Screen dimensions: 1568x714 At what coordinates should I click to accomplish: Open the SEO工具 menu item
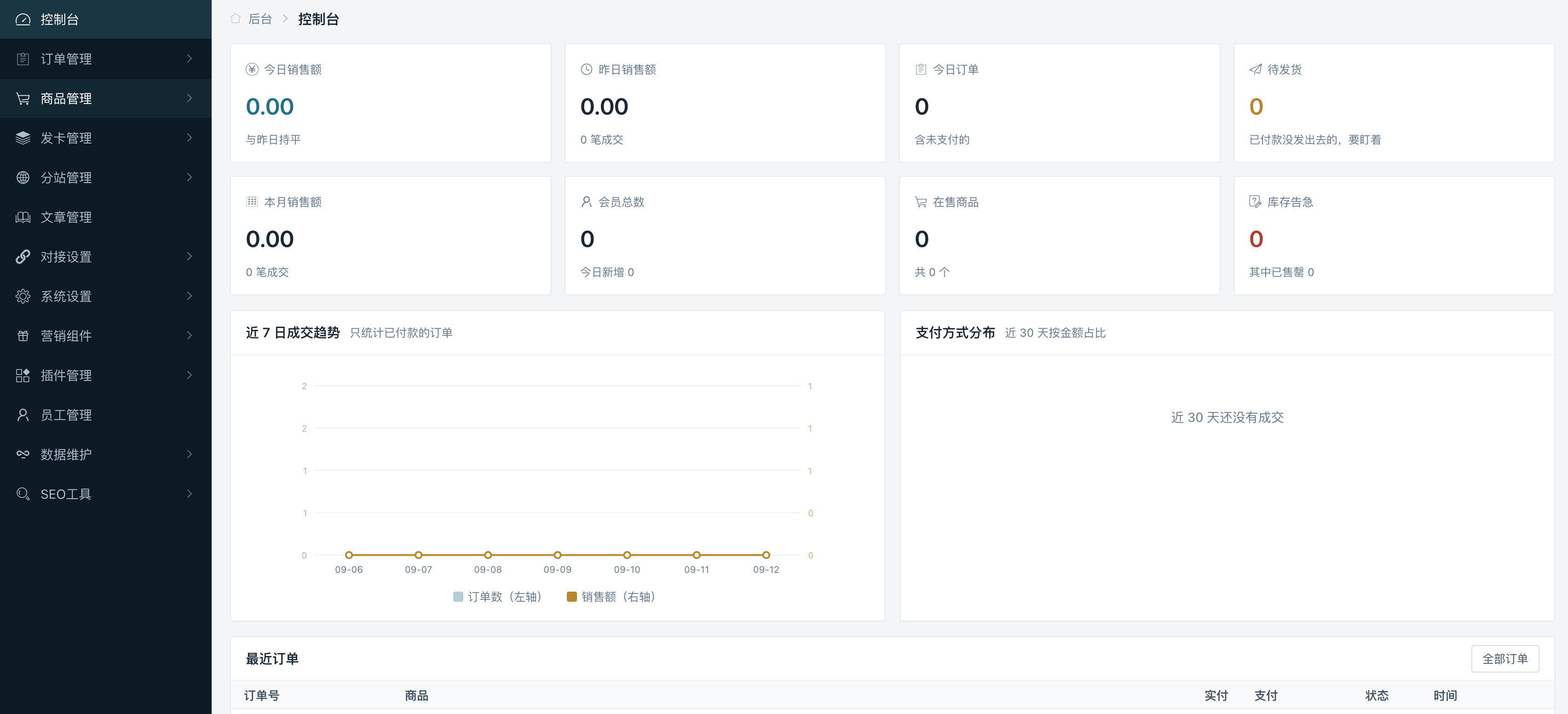[106, 494]
